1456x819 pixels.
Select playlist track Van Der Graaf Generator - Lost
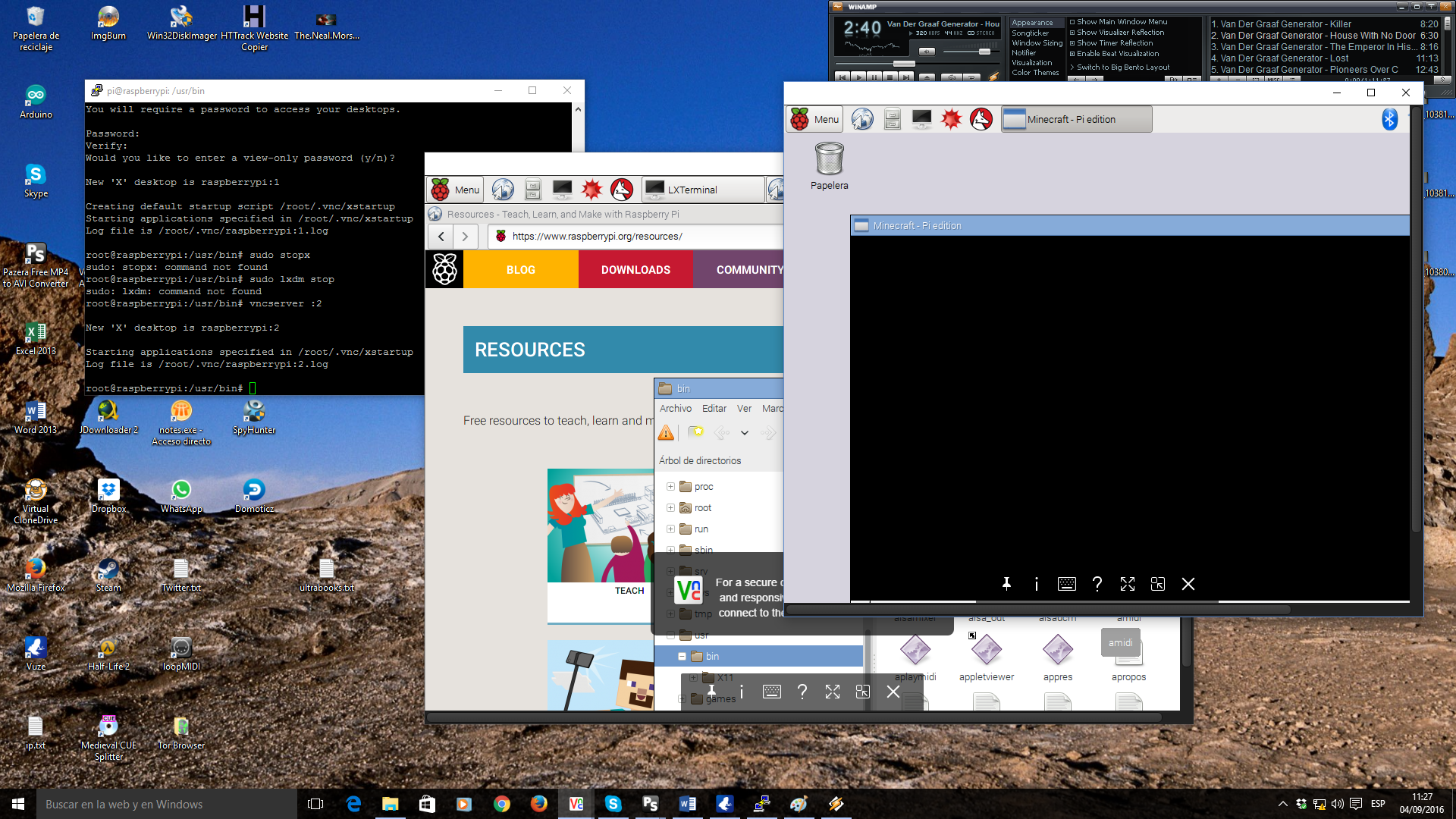pyautogui.click(x=1324, y=58)
